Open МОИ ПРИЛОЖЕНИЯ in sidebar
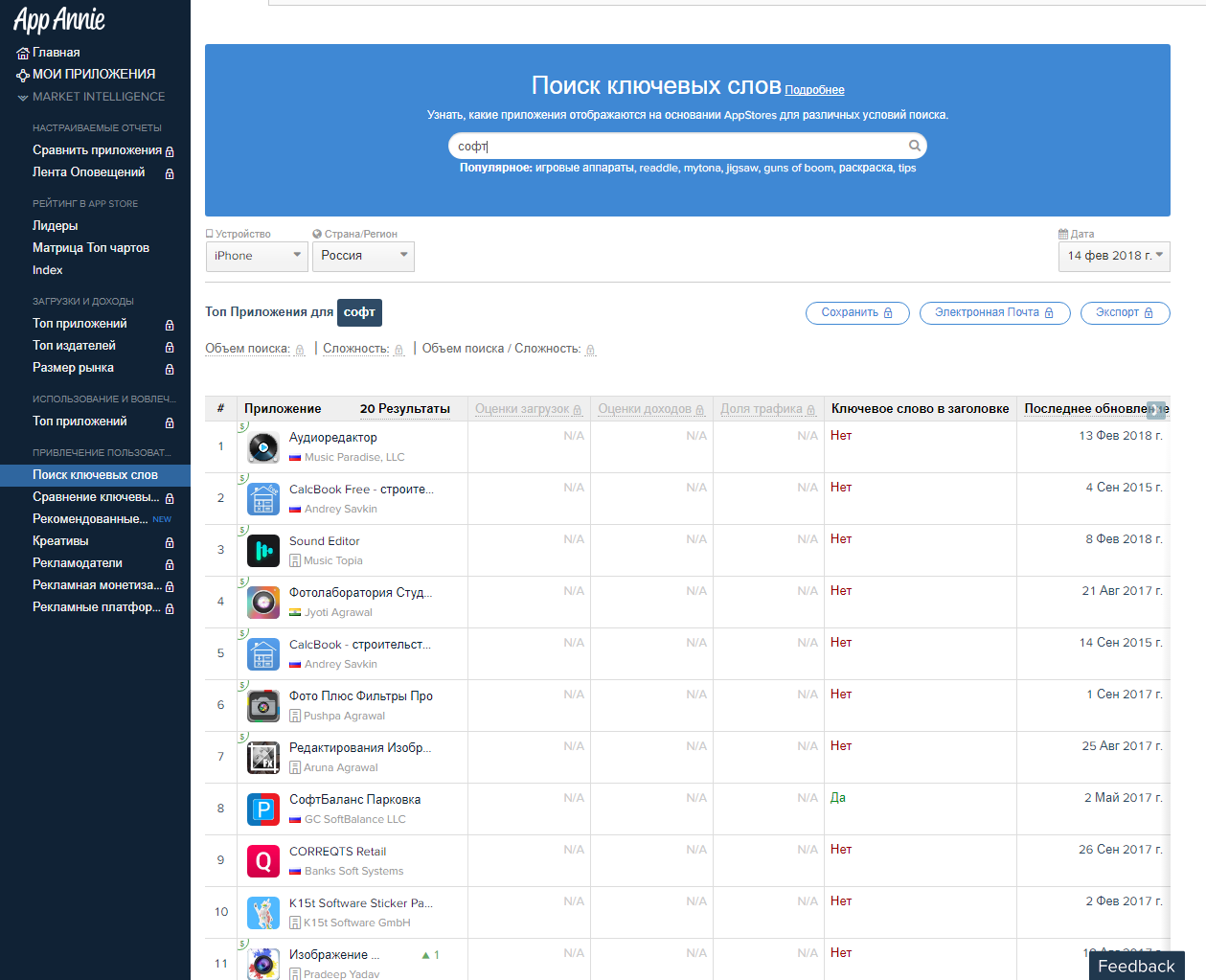 [x=94, y=74]
